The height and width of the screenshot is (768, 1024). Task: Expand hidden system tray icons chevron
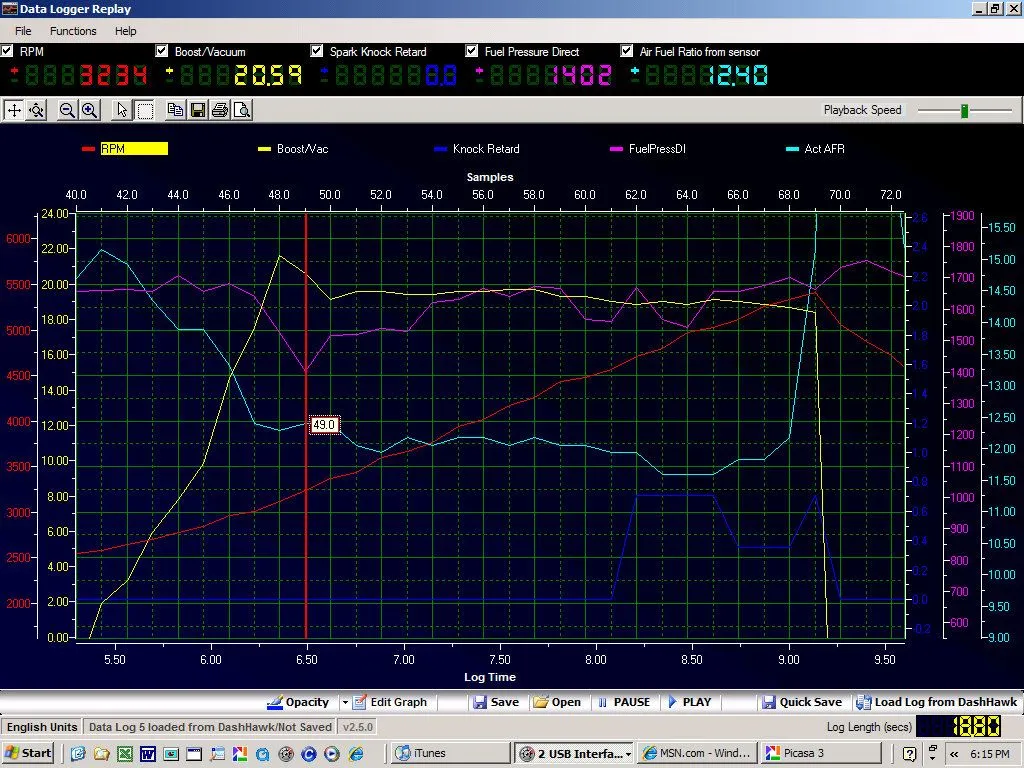click(955, 753)
